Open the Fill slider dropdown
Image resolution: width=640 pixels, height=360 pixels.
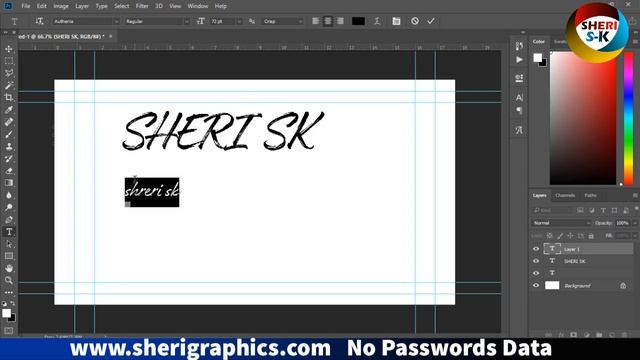pyautogui.click(x=635, y=236)
